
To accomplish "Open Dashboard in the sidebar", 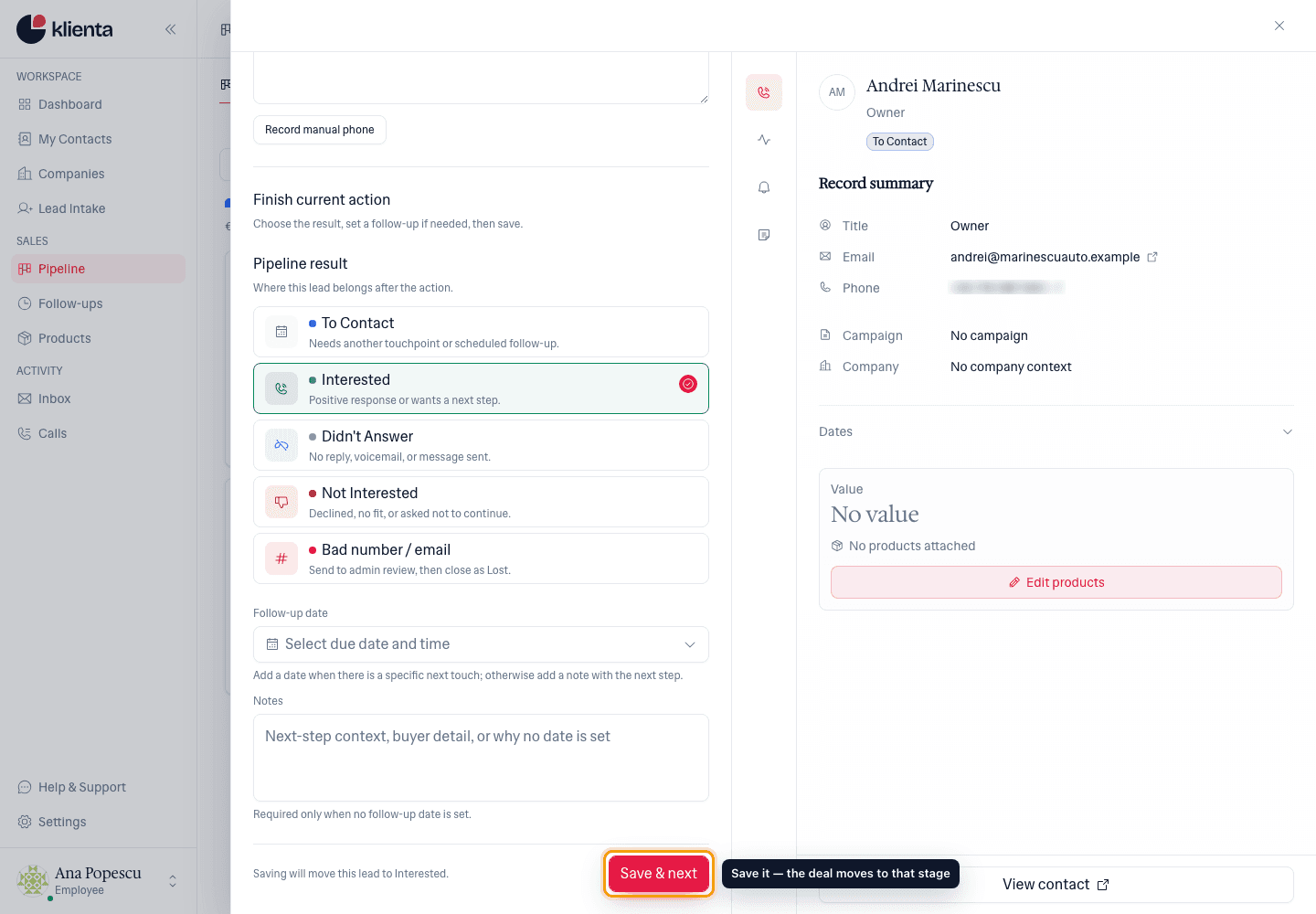I will [98, 104].
